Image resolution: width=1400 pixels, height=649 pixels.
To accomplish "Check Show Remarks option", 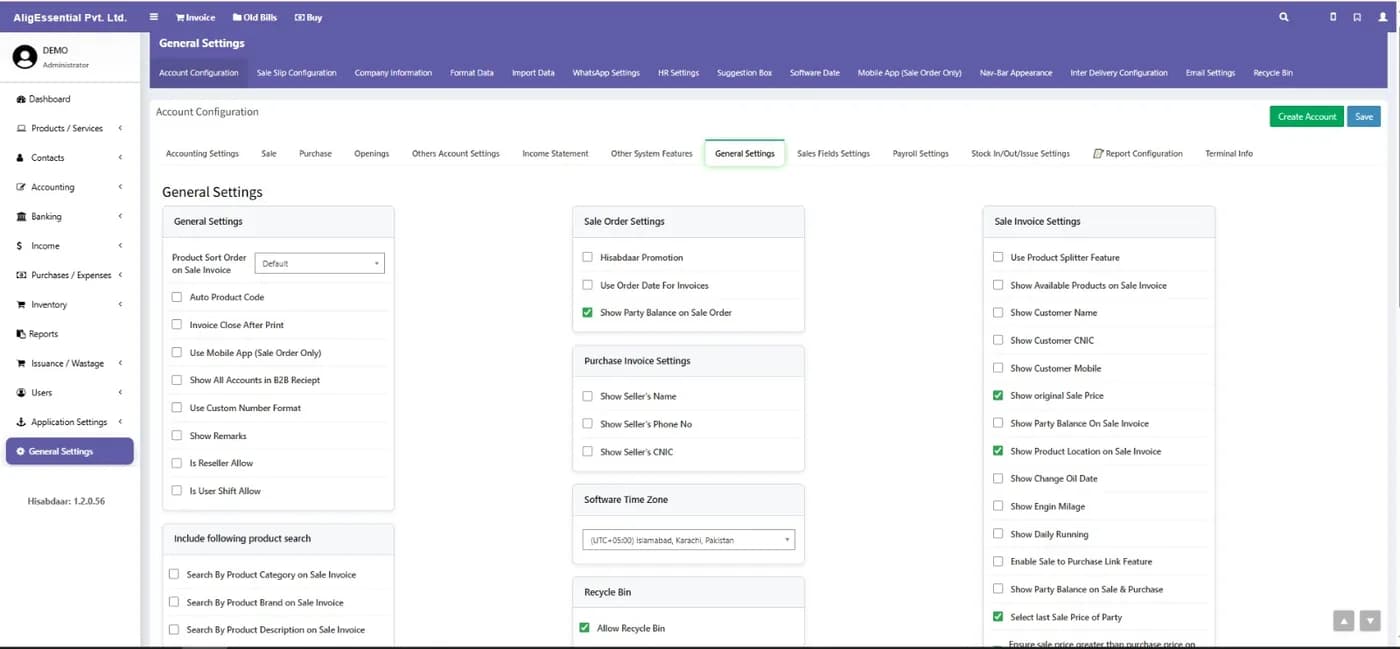I will (177, 436).
